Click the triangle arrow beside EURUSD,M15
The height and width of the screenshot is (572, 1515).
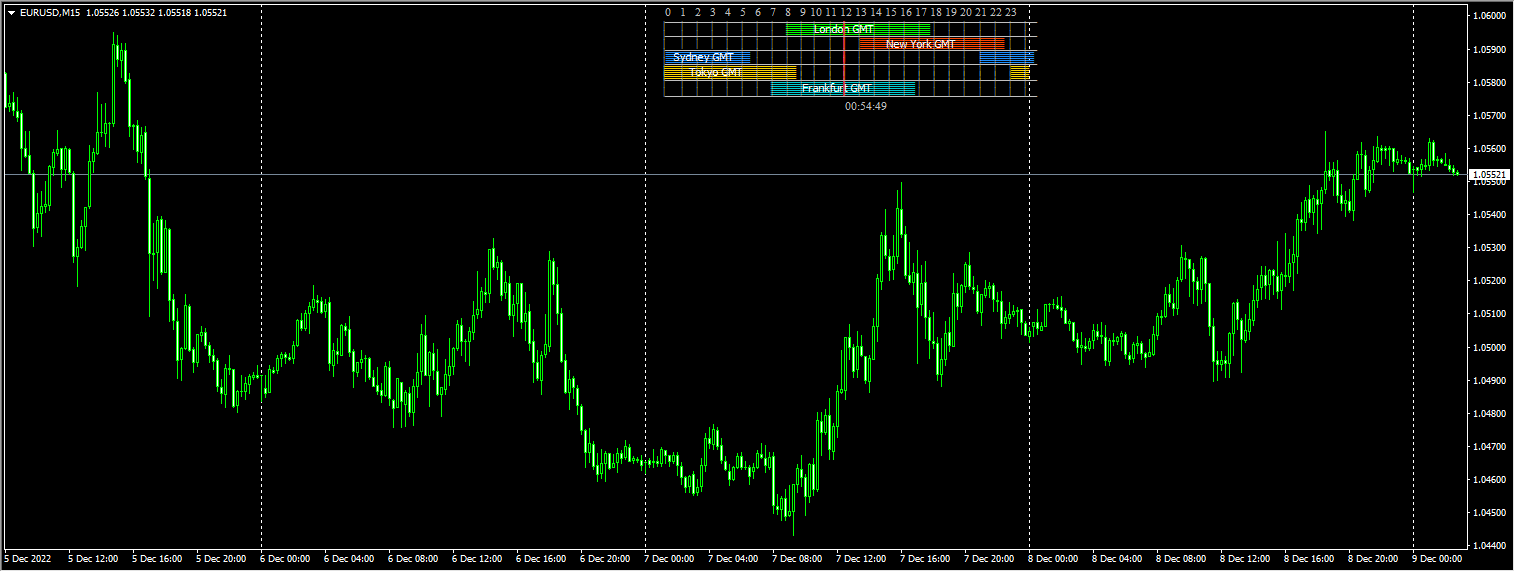11,12
